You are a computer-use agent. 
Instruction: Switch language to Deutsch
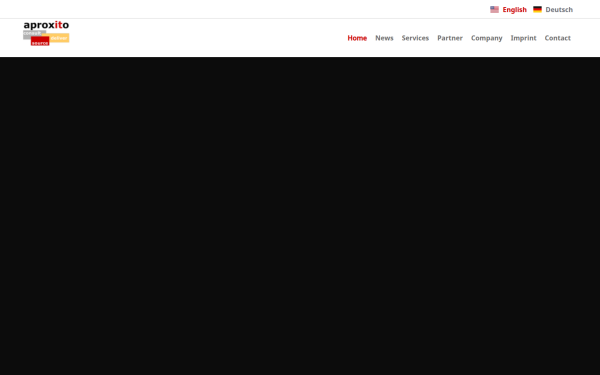pyautogui.click(x=559, y=10)
